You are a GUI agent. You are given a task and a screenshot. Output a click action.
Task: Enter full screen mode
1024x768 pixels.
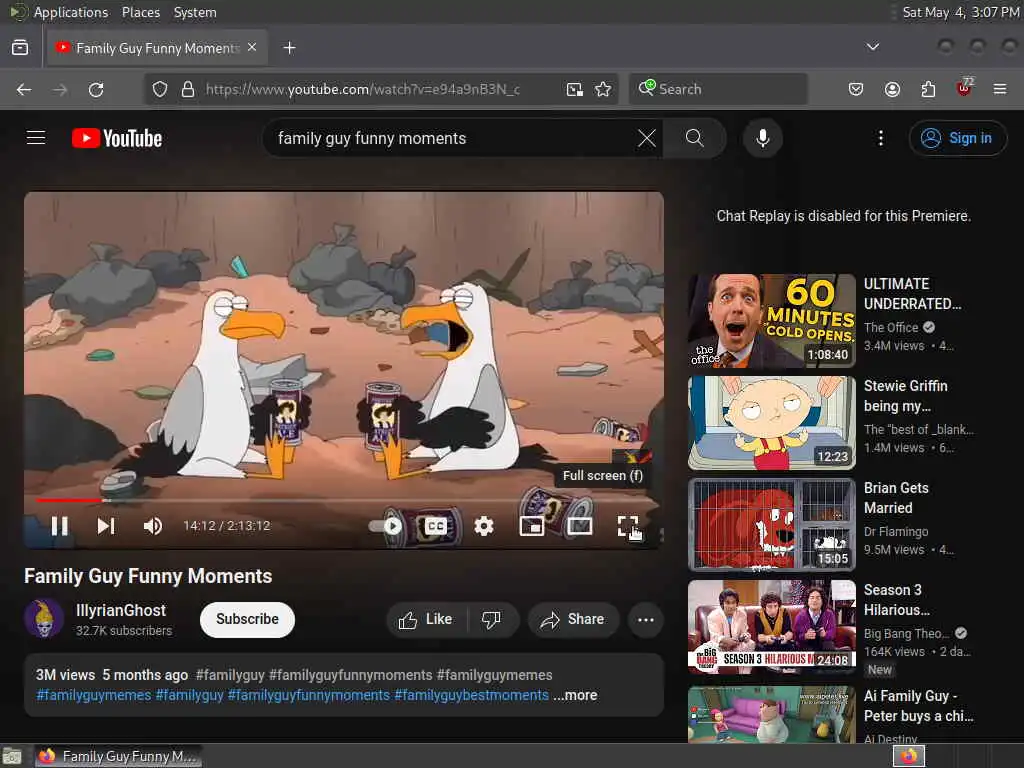(x=628, y=526)
